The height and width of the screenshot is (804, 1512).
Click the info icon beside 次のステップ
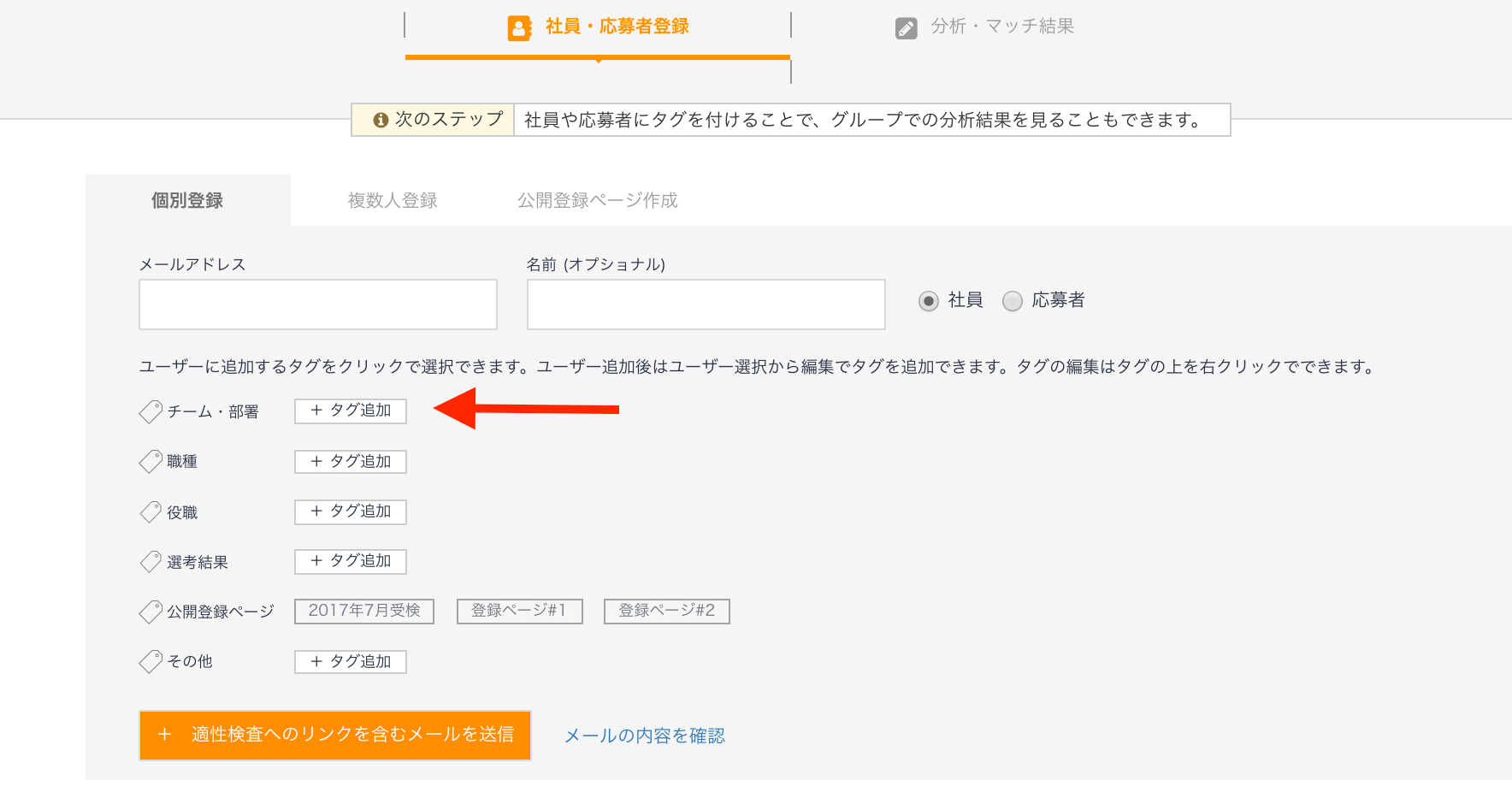click(x=381, y=121)
